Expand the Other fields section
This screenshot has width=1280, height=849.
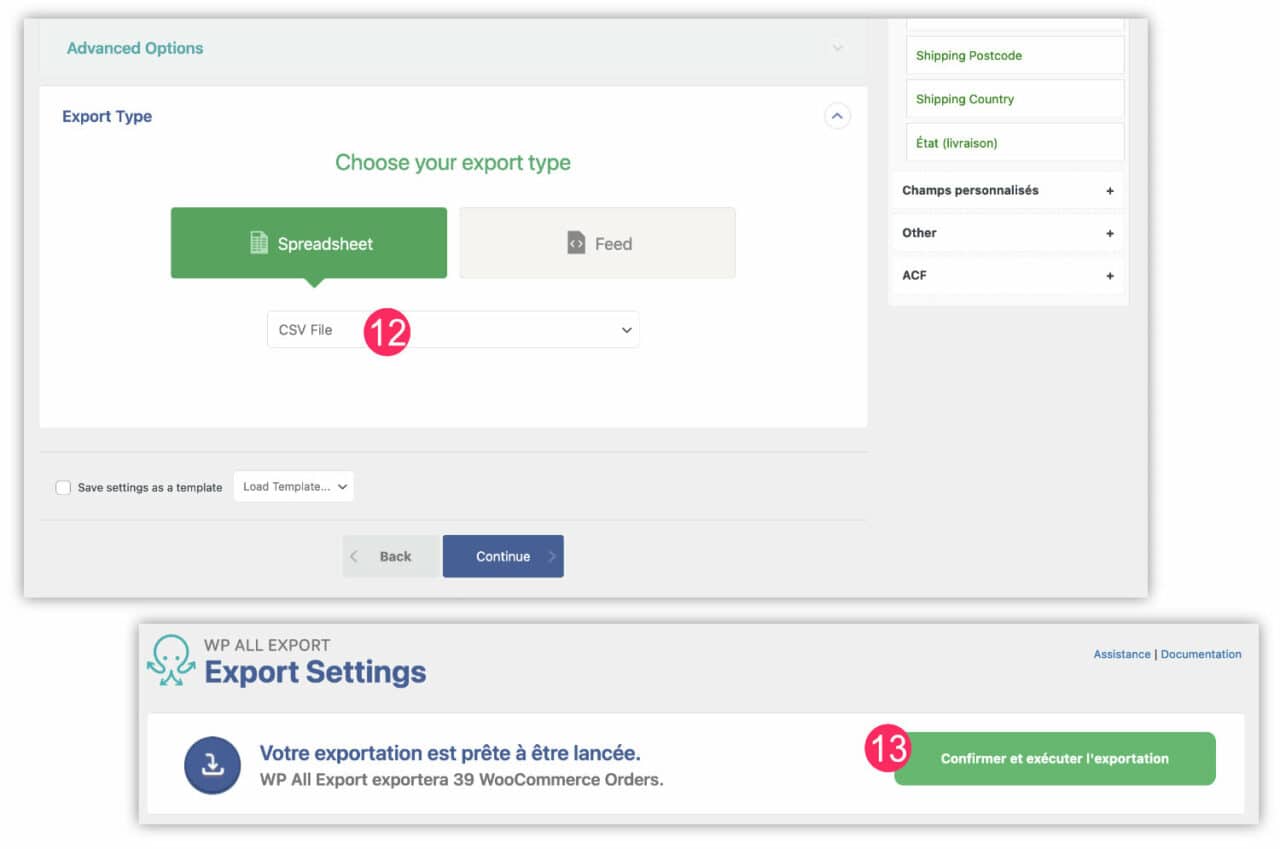point(1110,232)
